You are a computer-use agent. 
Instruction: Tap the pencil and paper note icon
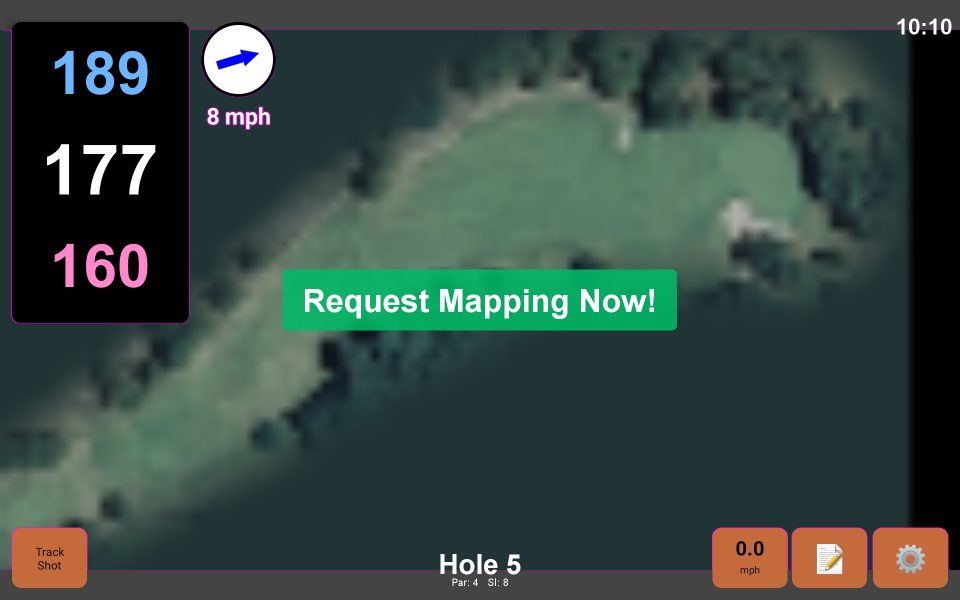[827, 558]
